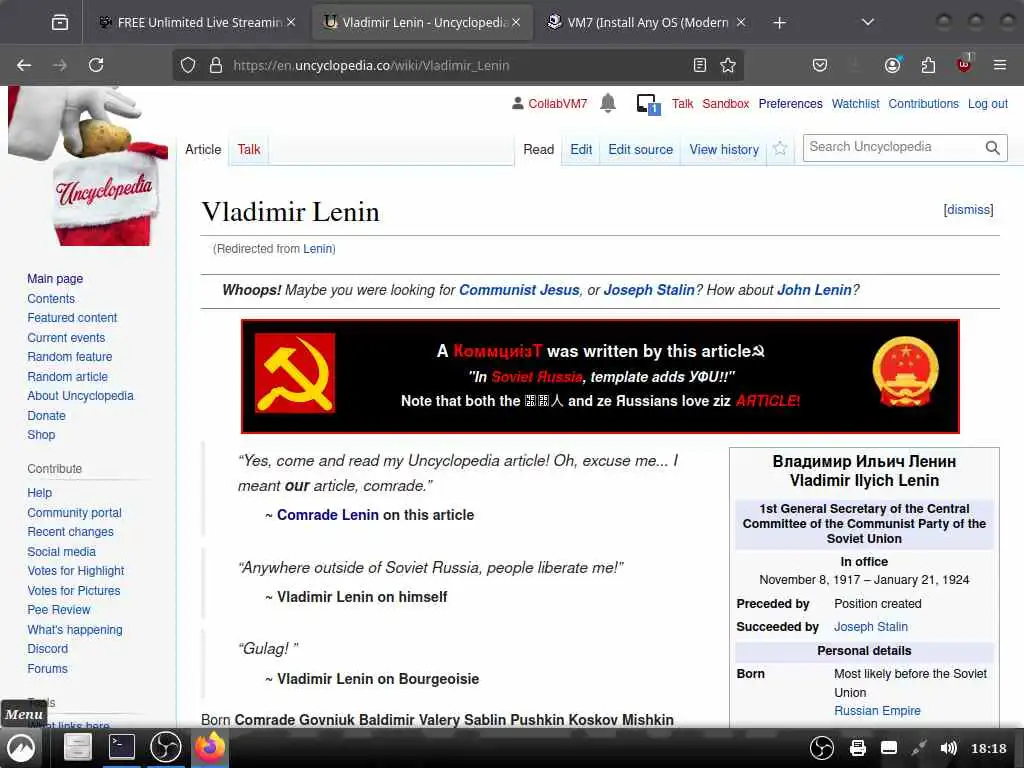Screen dimensions: 1024x768
Task: Click the browser forward arrow
Action: pyautogui.click(x=59, y=65)
